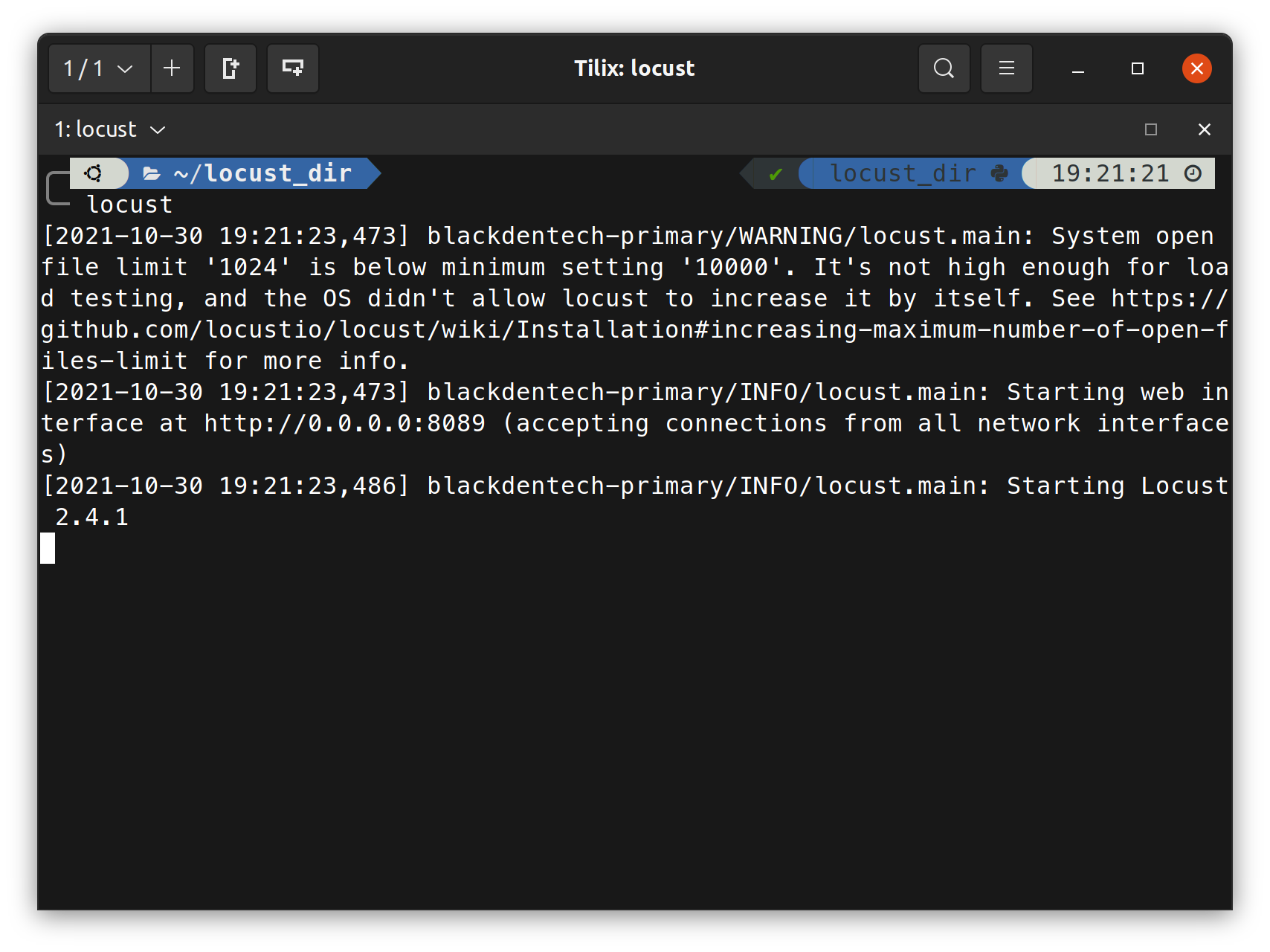This screenshot has width=1270, height=952.
Task: Click the ~/locust_dir path segment
Action: pos(262,173)
